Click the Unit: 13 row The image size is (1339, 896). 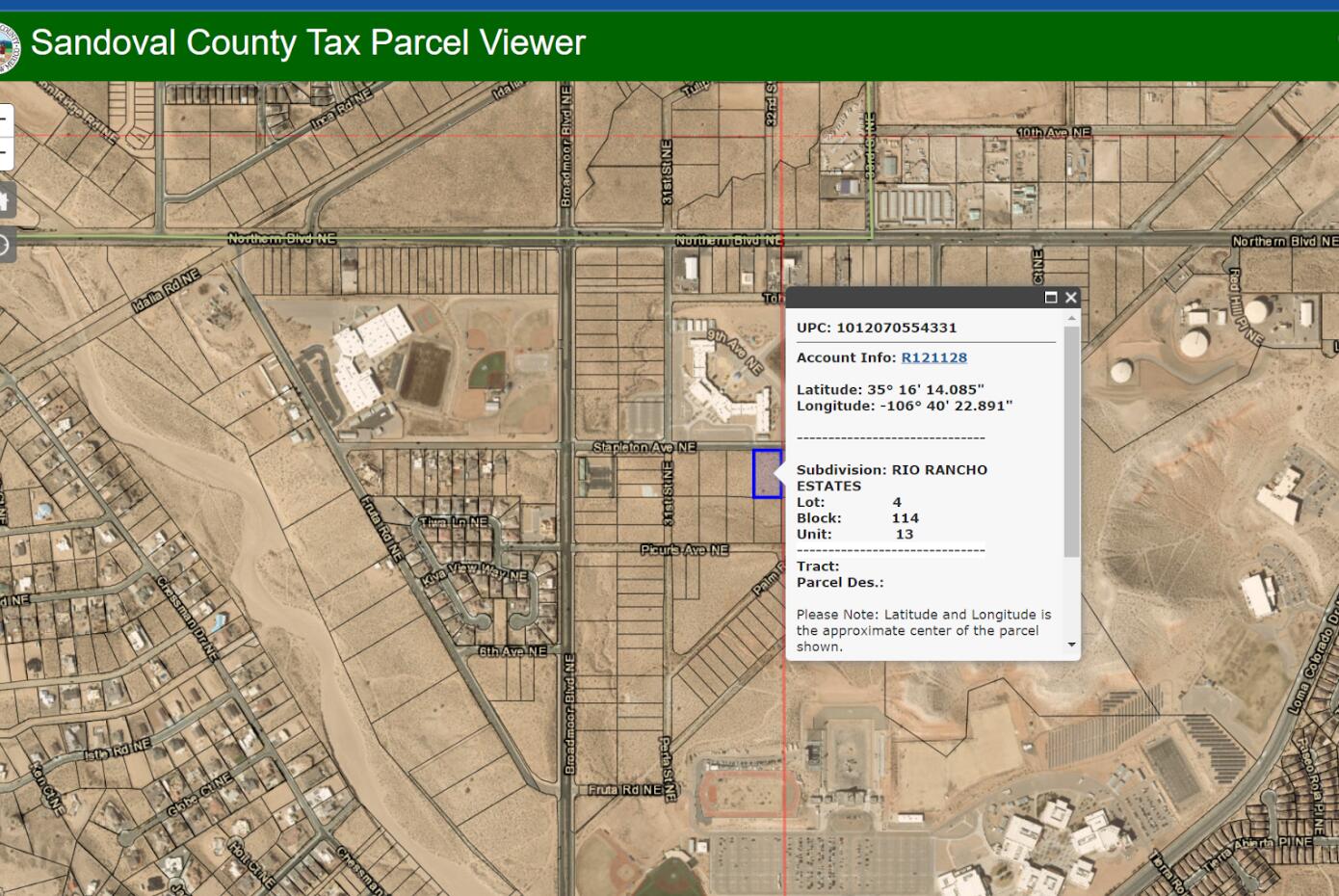point(854,534)
